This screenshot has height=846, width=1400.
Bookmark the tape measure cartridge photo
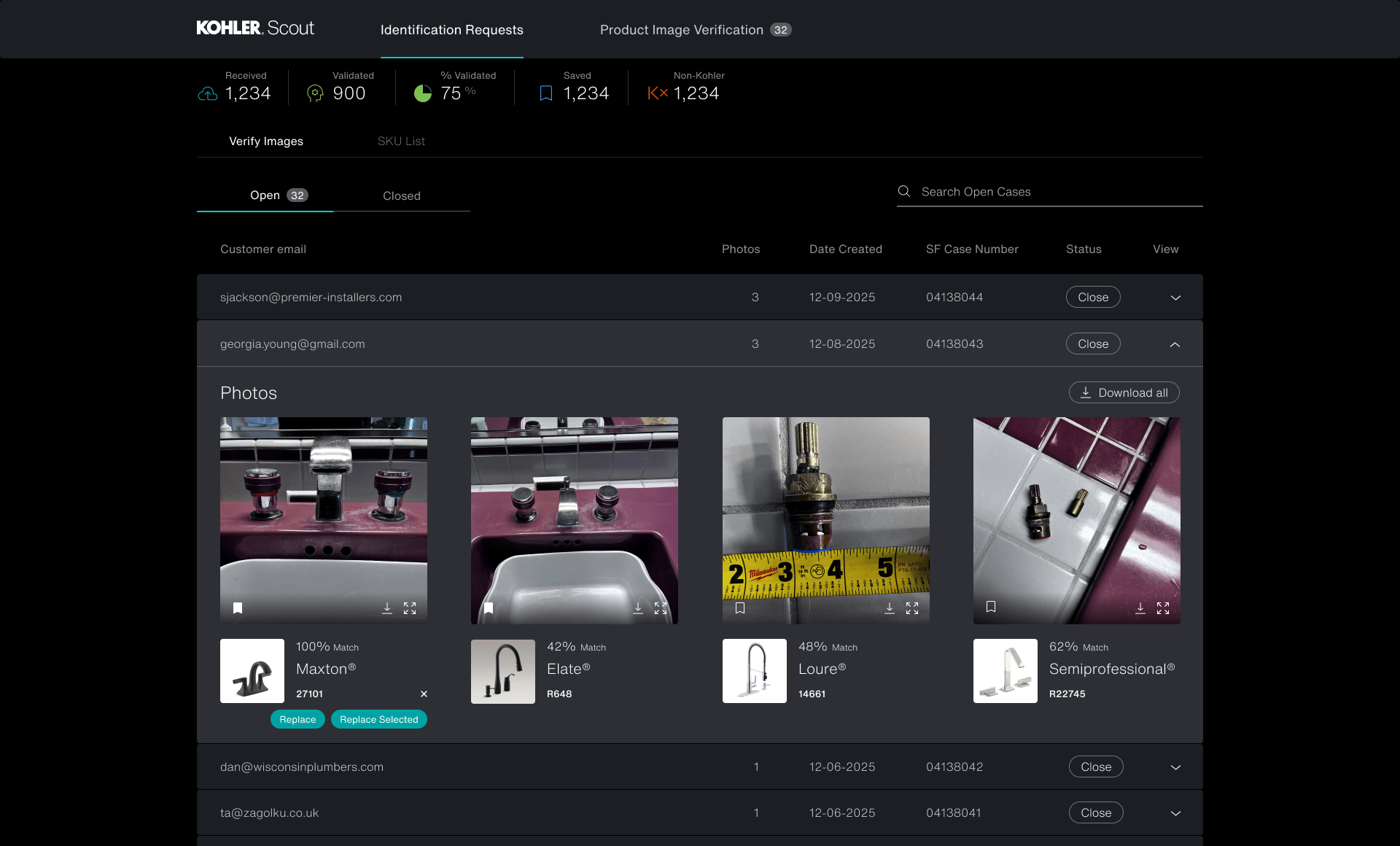pyautogui.click(x=740, y=608)
